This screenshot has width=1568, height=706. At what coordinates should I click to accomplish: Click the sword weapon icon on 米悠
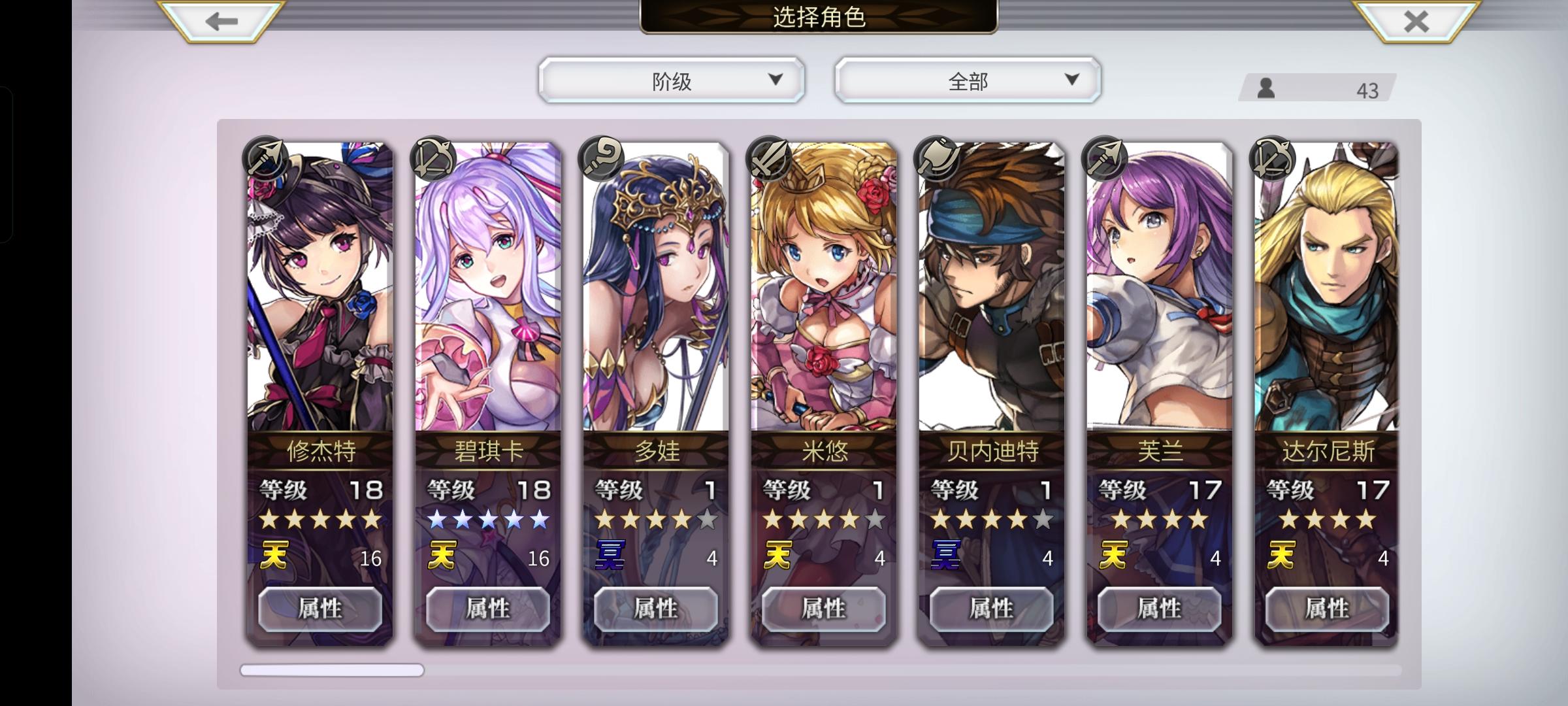tap(768, 158)
